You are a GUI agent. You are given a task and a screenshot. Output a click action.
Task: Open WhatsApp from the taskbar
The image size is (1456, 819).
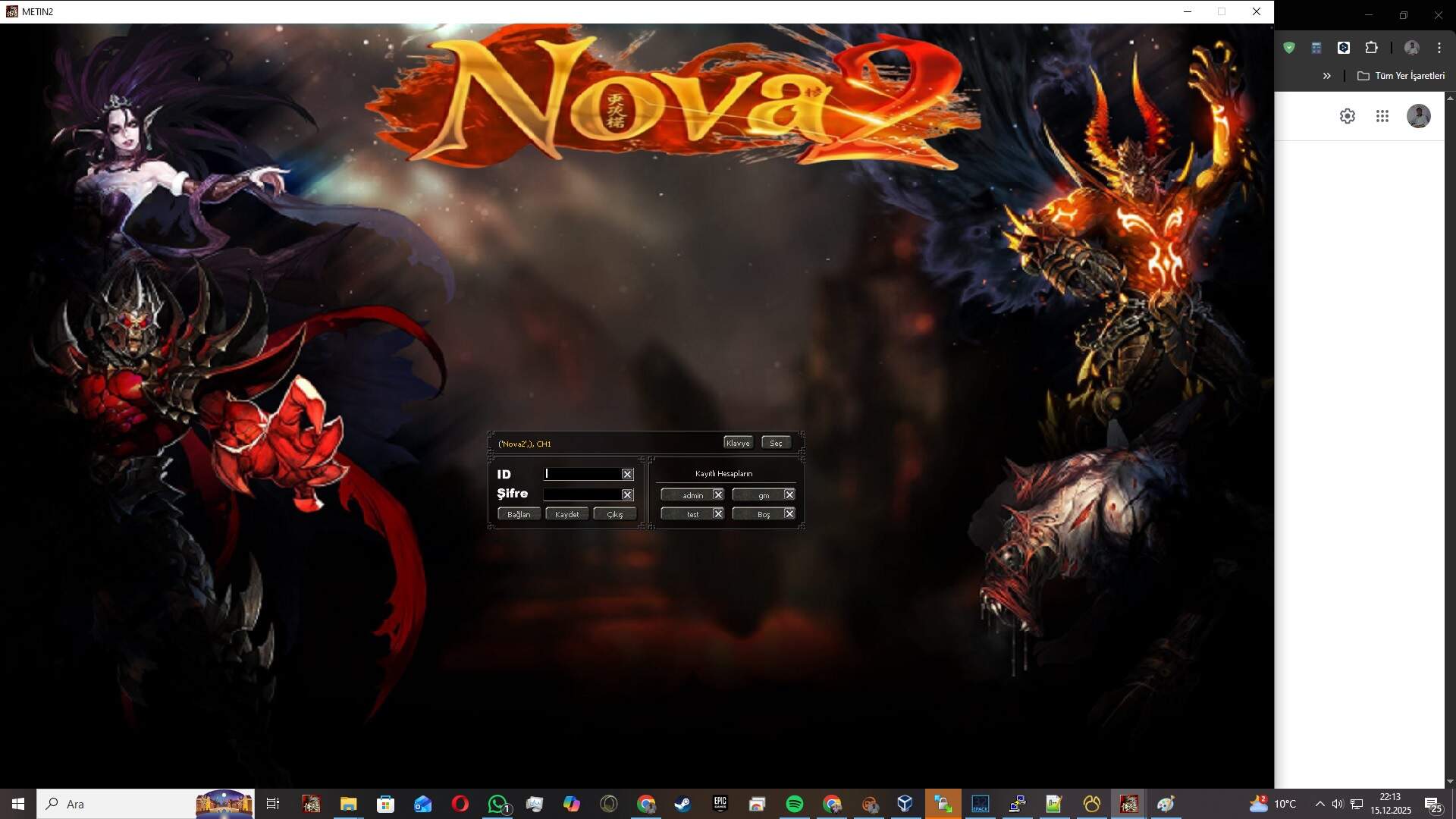pyautogui.click(x=497, y=804)
